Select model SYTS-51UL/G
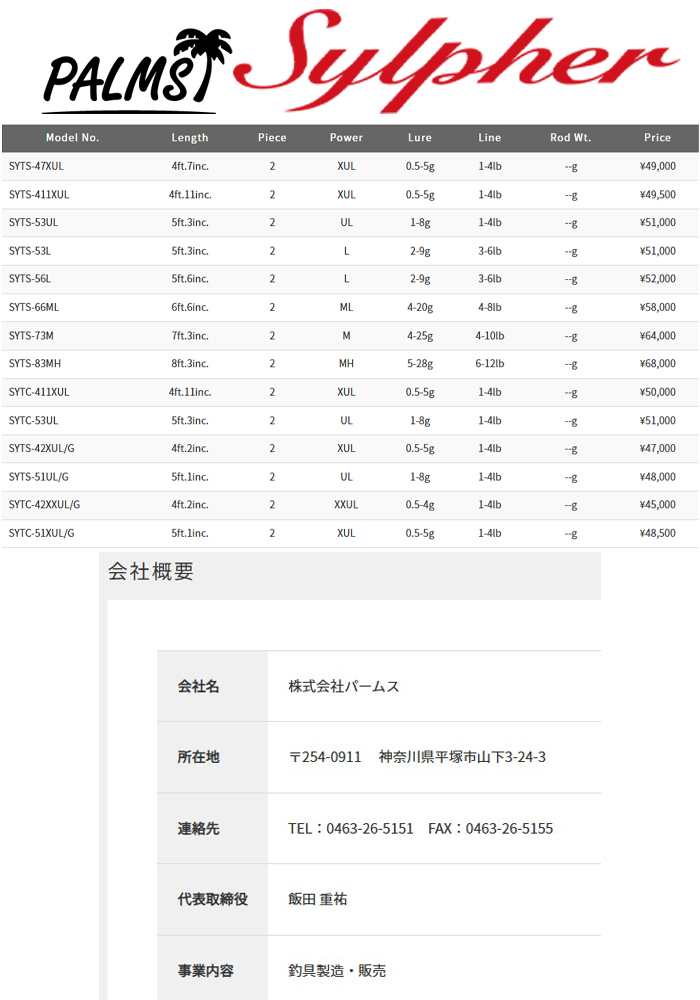 (x=39, y=477)
